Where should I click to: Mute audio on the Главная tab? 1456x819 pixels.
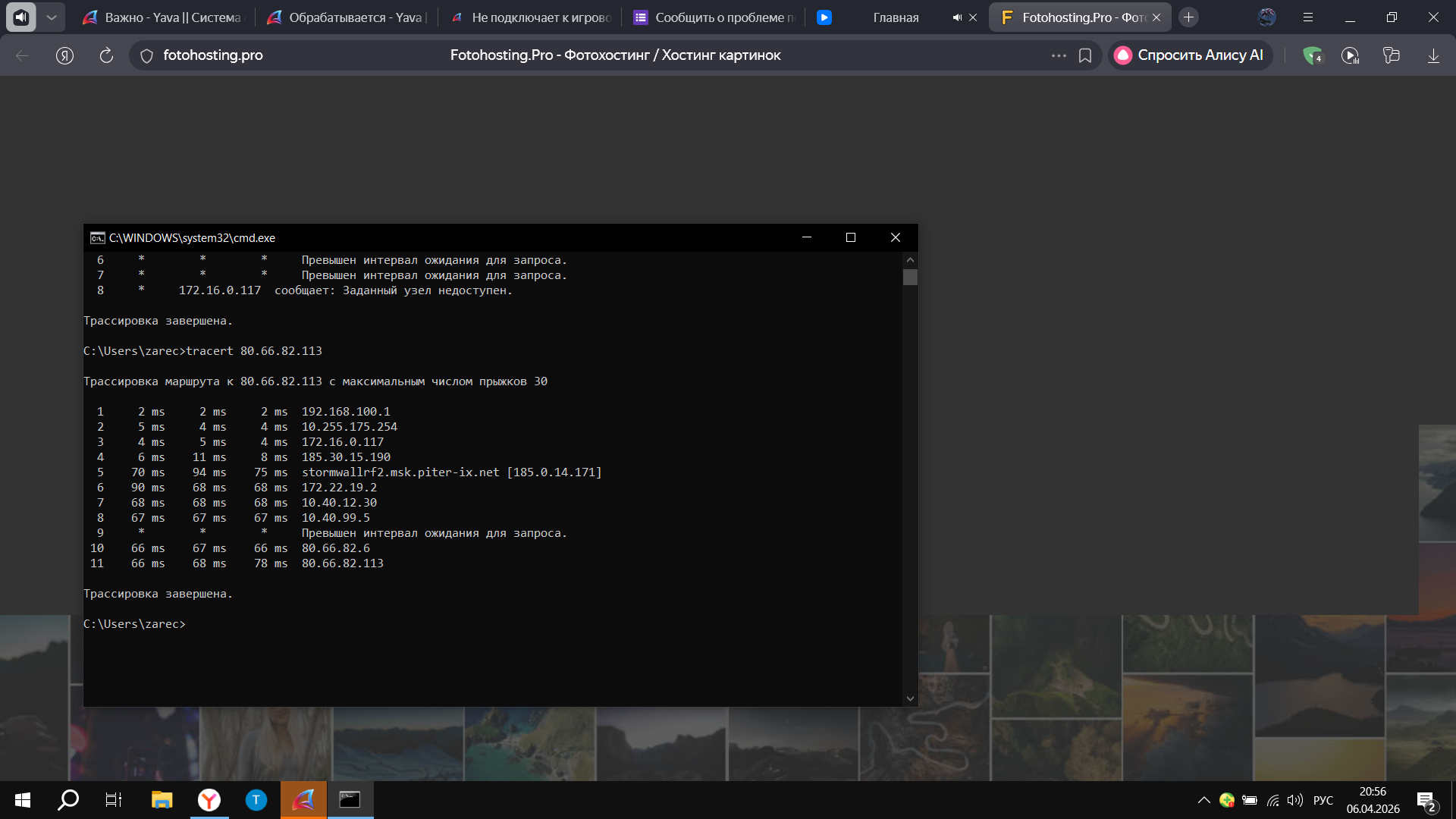(x=957, y=17)
